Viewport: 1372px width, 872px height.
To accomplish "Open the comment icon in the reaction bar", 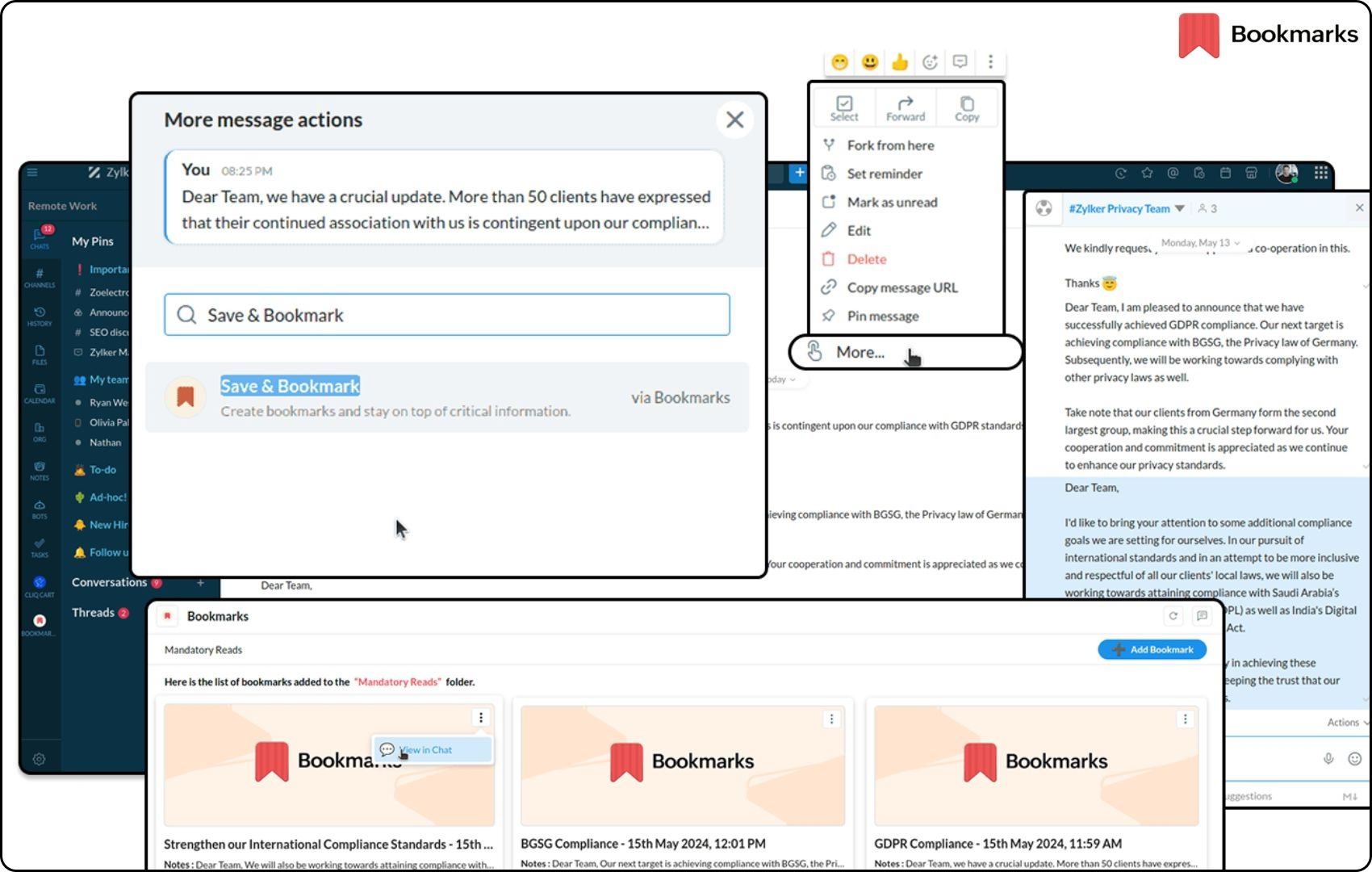I will coord(960,61).
